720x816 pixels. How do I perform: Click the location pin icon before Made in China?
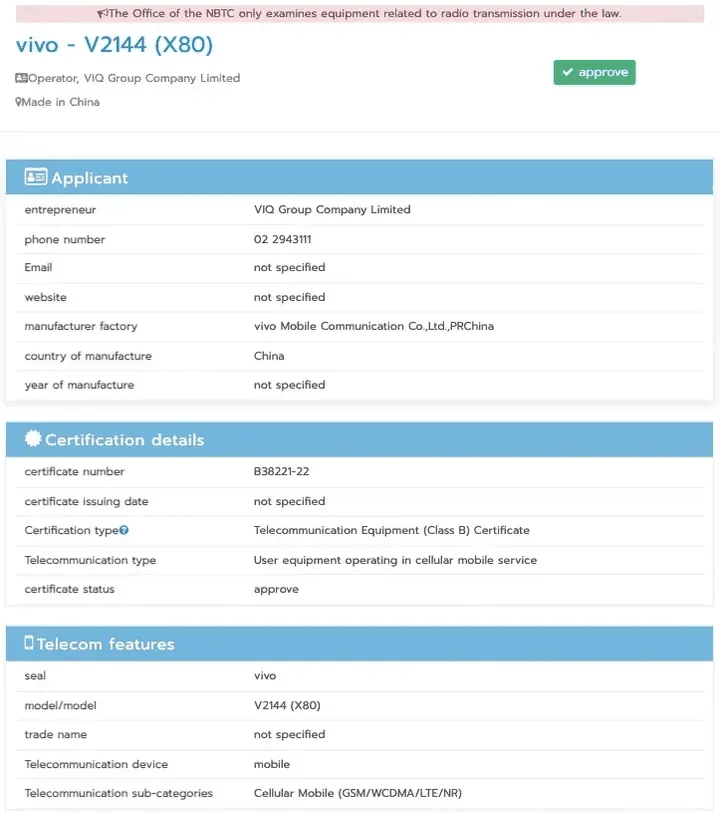[x=18, y=102]
